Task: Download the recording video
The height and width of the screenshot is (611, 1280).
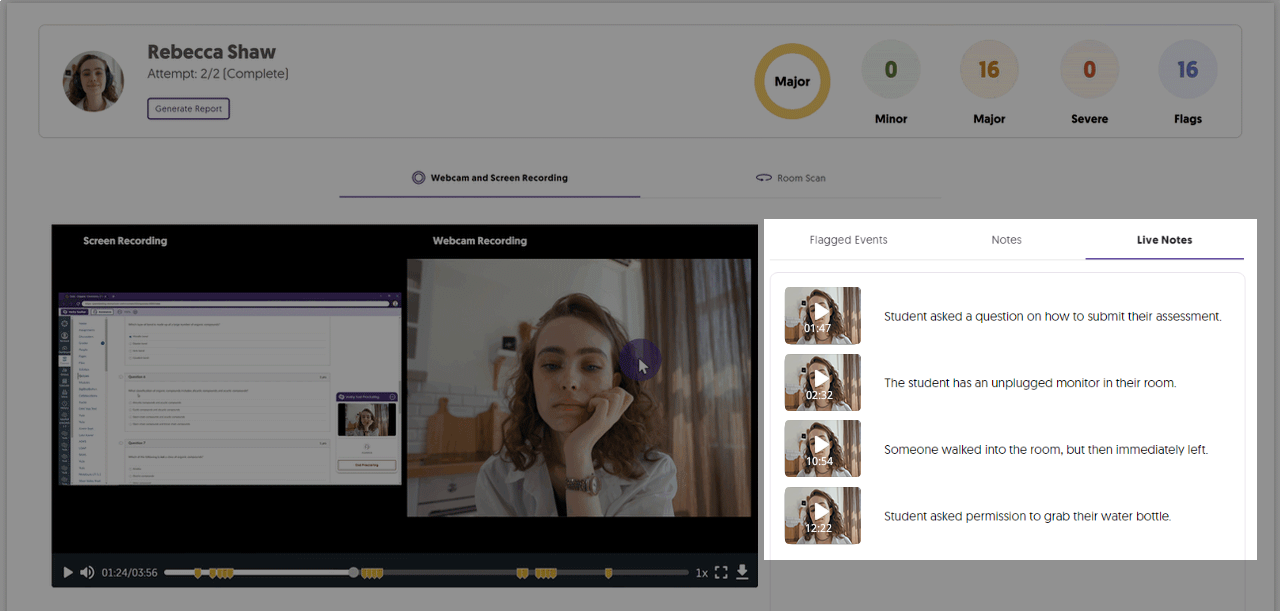Action: pyautogui.click(x=742, y=572)
